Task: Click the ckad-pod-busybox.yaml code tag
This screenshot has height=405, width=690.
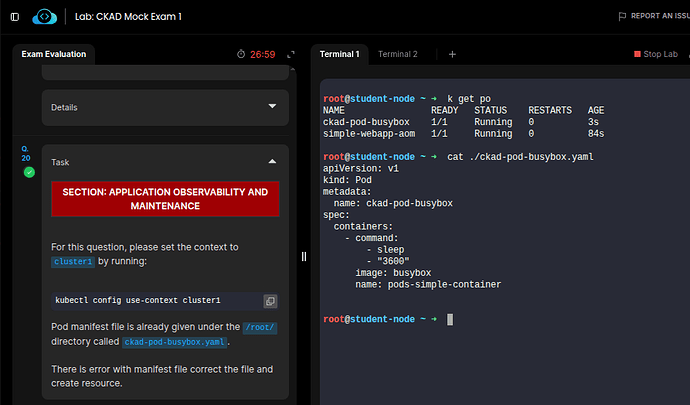Action: click(174, 342)
